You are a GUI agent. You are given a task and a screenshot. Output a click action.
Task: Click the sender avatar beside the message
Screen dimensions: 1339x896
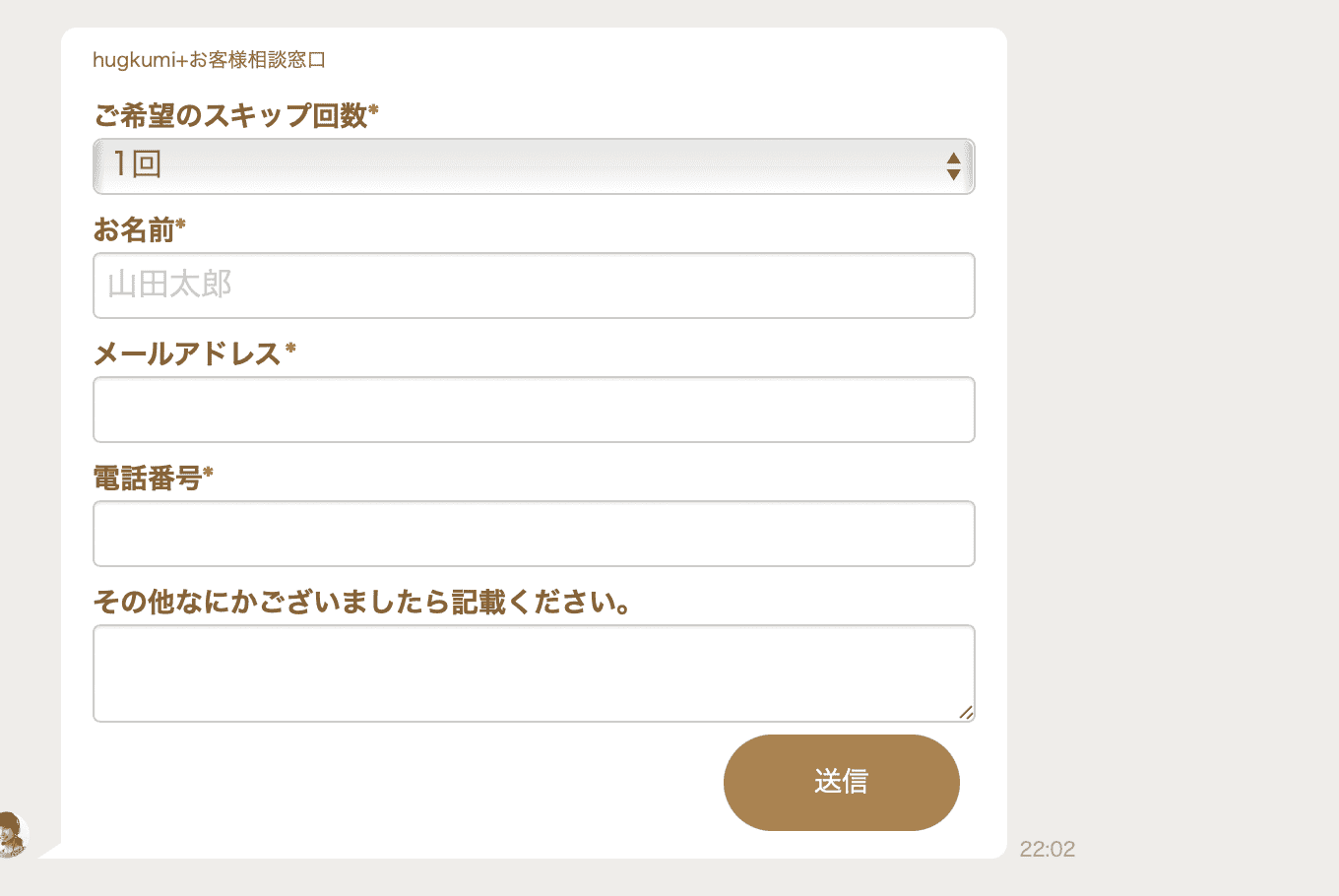point(12,835)
